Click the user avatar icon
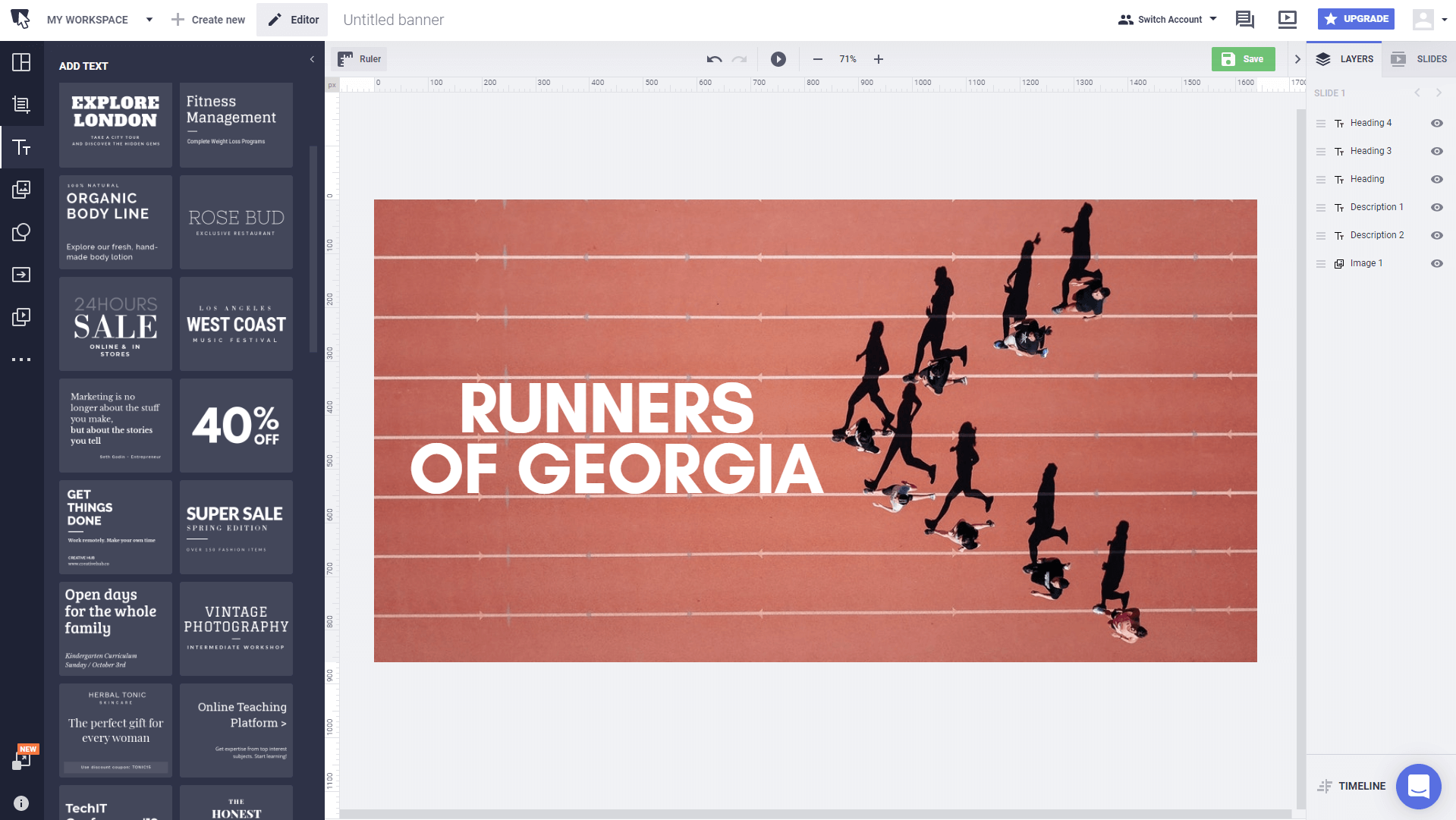 pyautogui.click(x=1423, y=20)
